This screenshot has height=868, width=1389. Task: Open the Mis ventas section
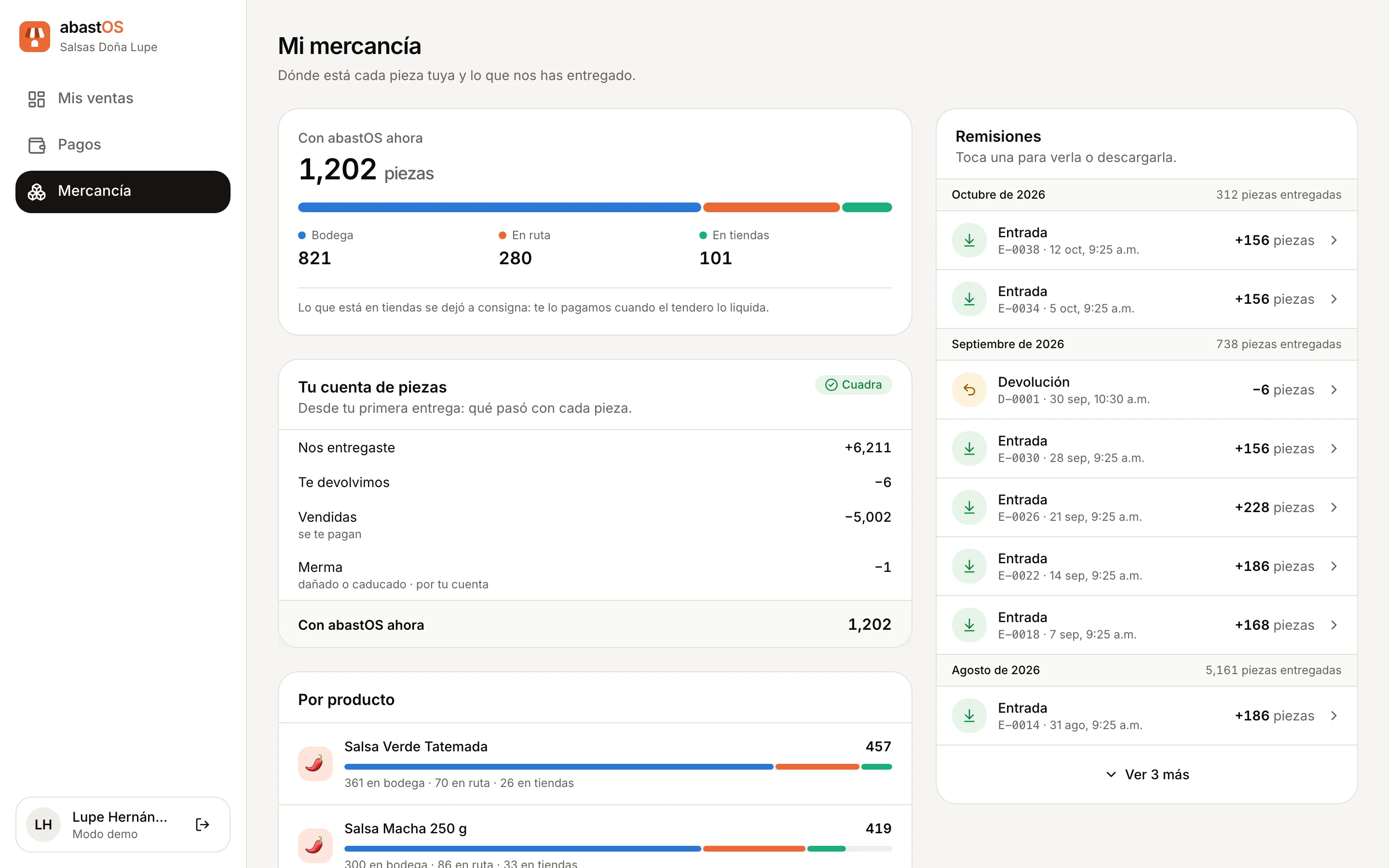123,99
